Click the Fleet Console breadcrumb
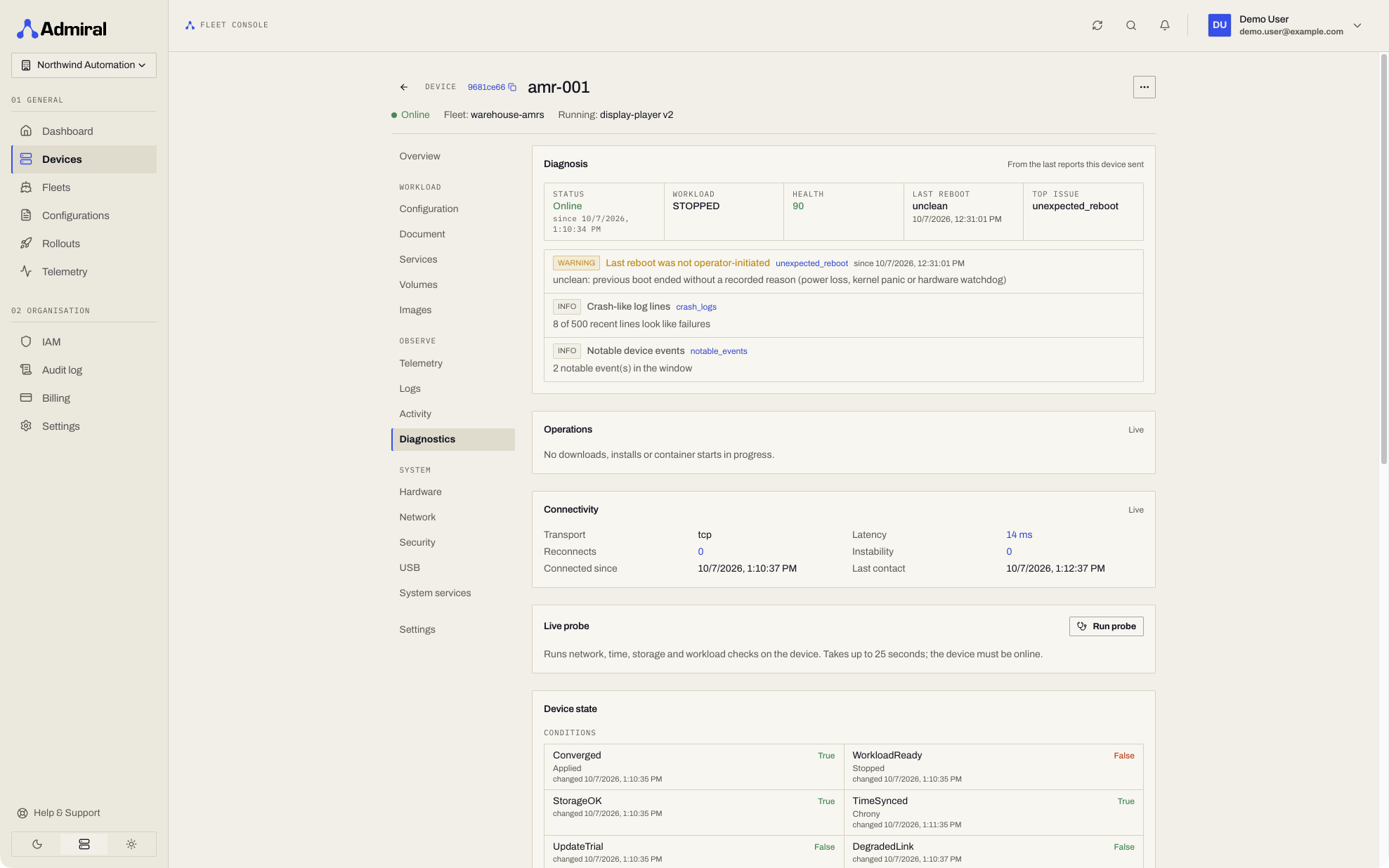 point(226,25)
